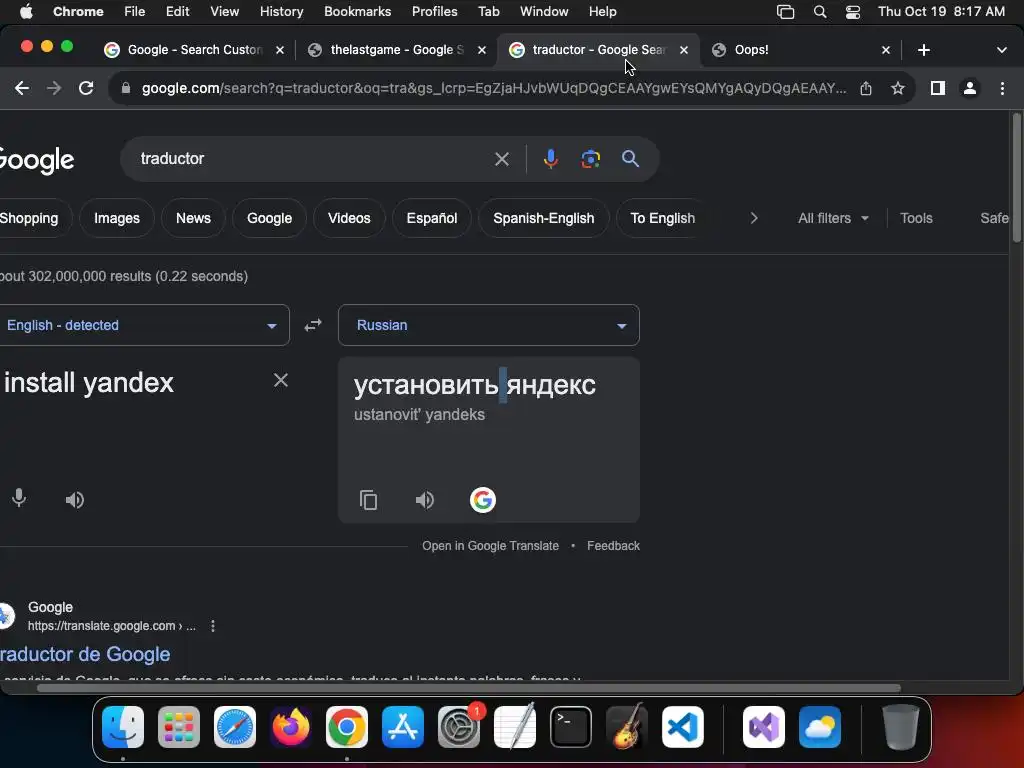Open the Tools option
Viewport: 1024px width, 768px height.
tap(916, 218)
